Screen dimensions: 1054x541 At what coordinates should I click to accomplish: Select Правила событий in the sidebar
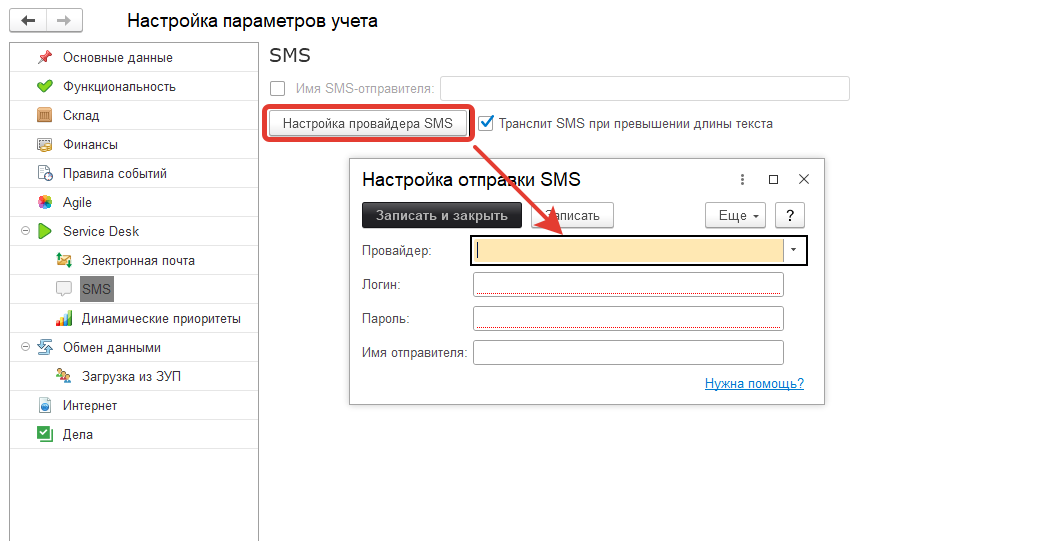tap(114, 173)
